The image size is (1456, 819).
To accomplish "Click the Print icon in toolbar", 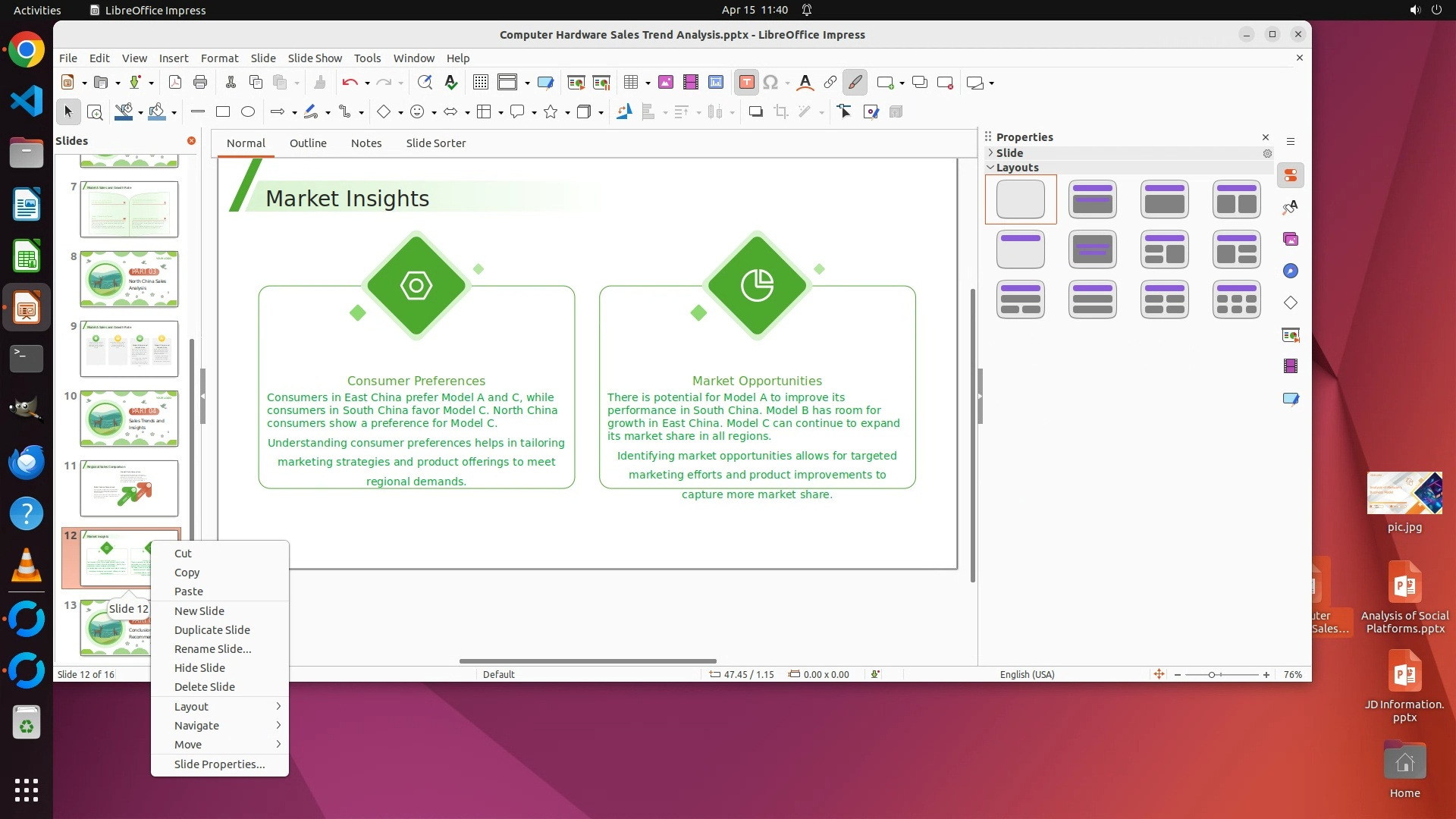I will (200, 83).
